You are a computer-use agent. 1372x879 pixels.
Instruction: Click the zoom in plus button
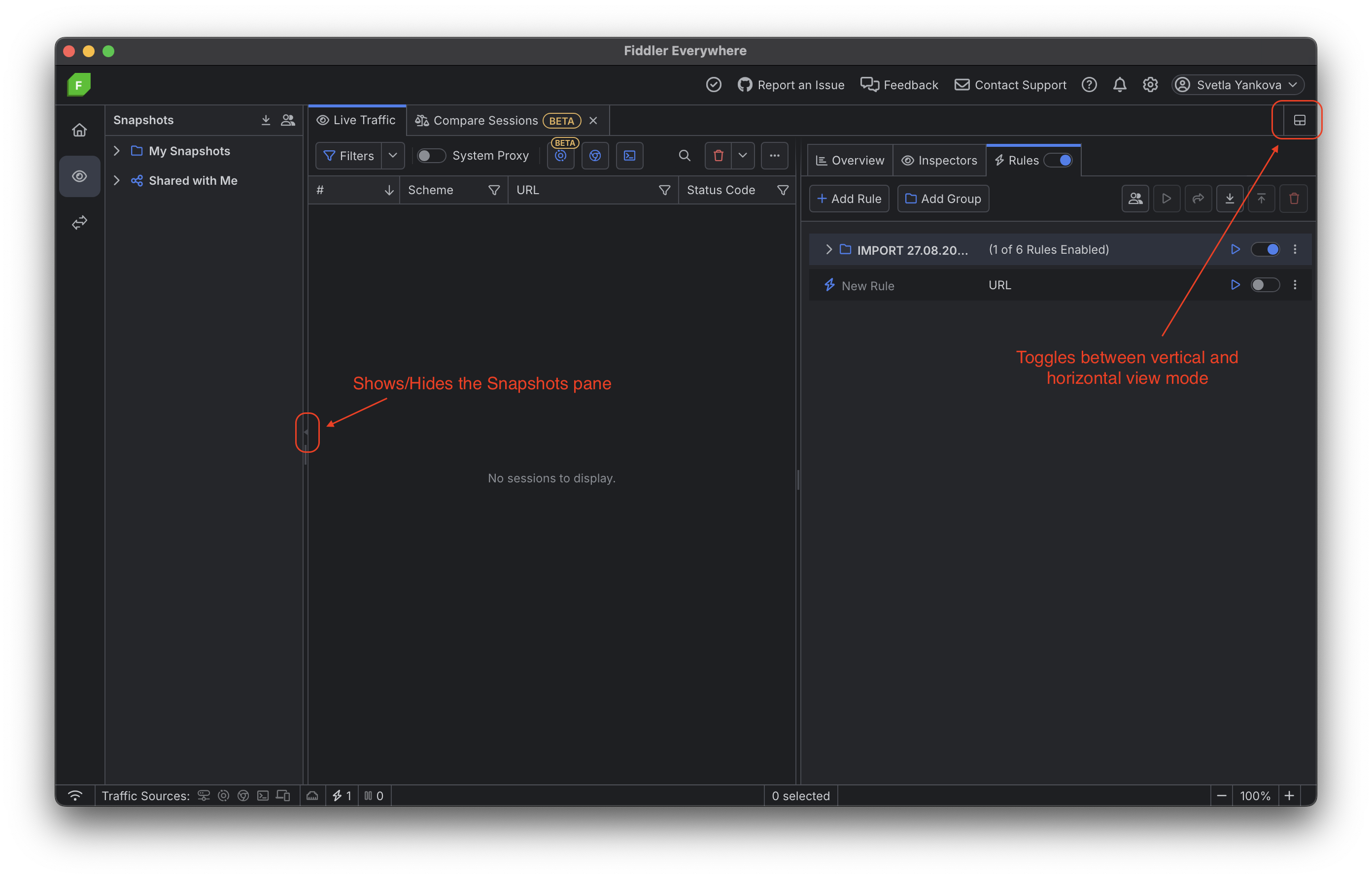pos(1289,796)
